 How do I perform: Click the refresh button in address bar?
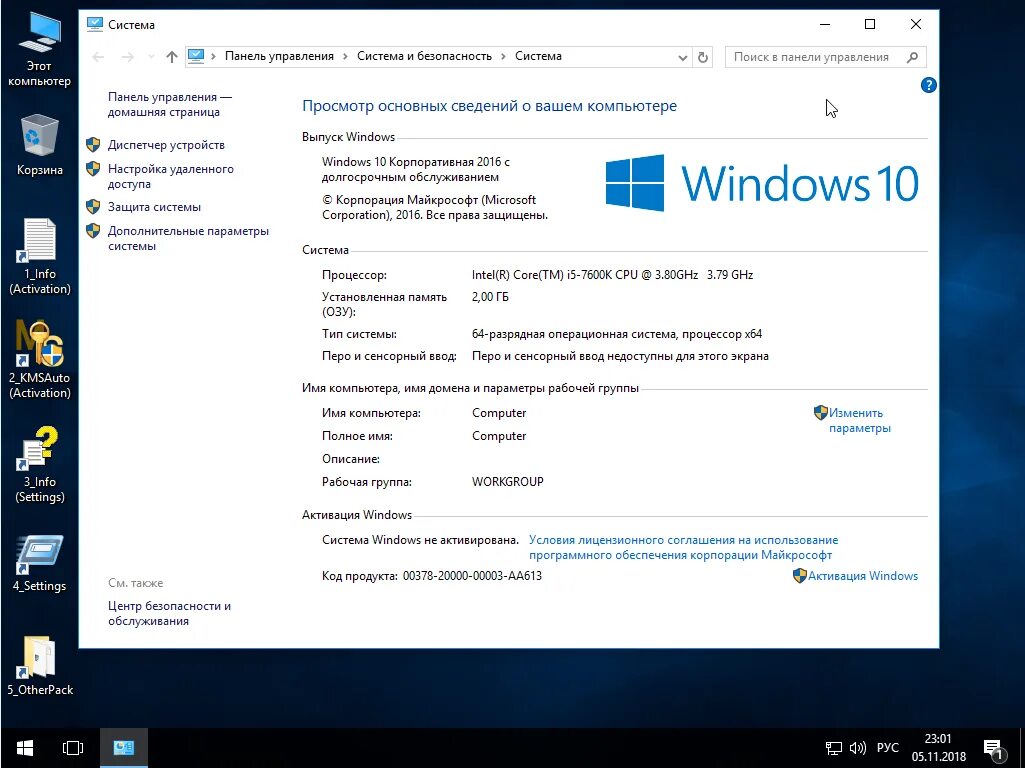click(703, 57)
